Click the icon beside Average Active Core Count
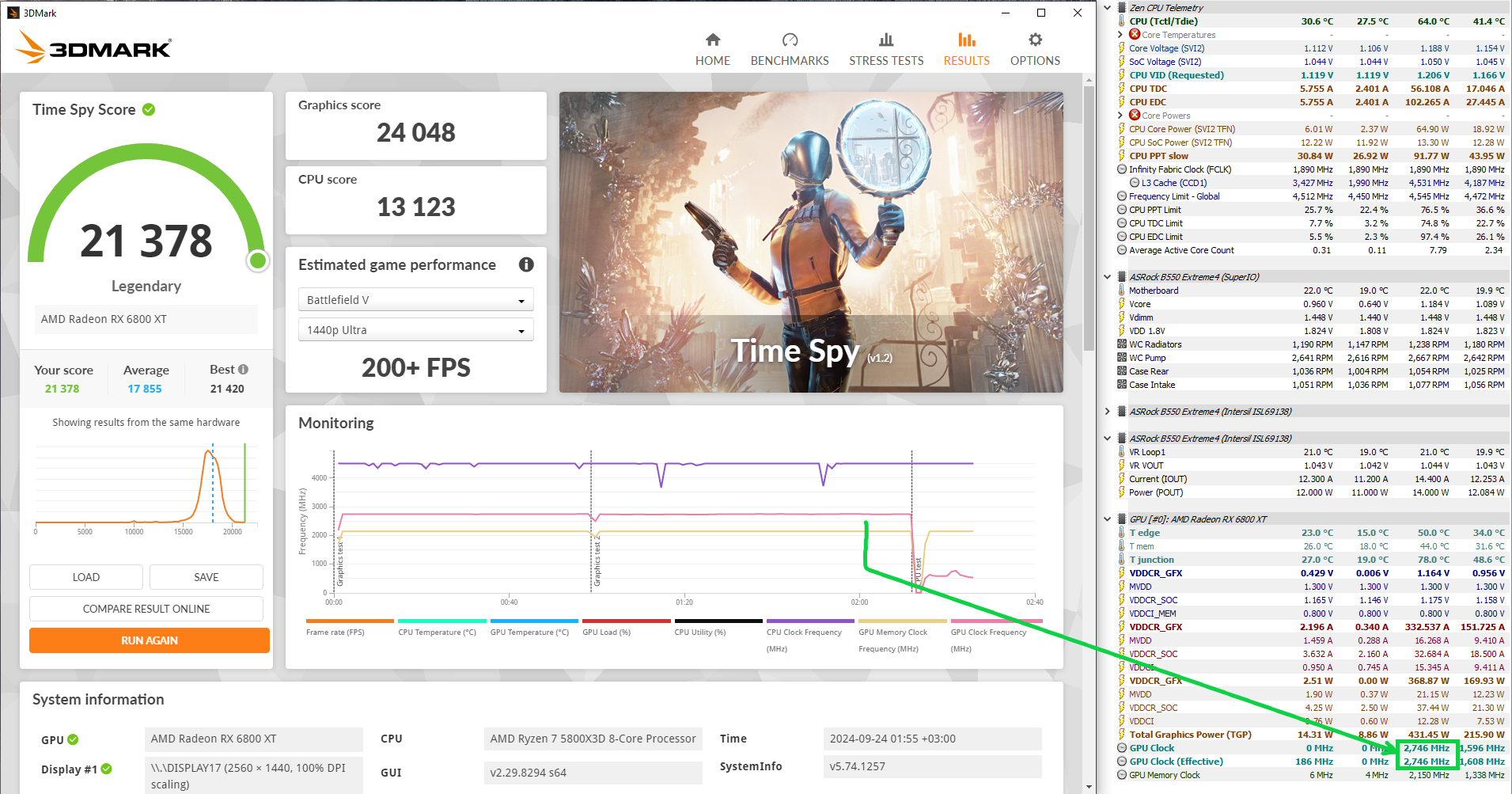This screenshot has width=1512, height=794. (1122, 250)
